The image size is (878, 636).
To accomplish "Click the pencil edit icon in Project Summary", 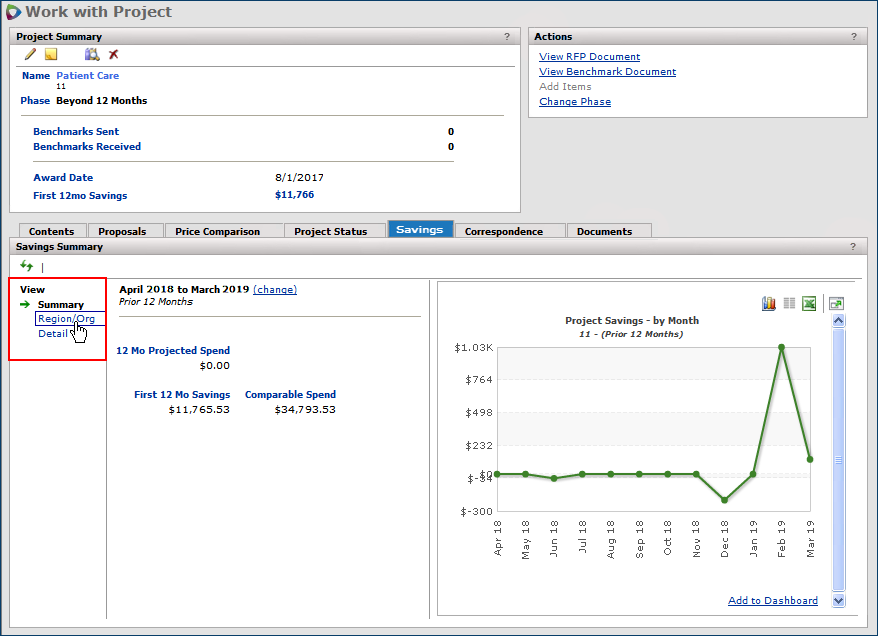I will [30, 55].
